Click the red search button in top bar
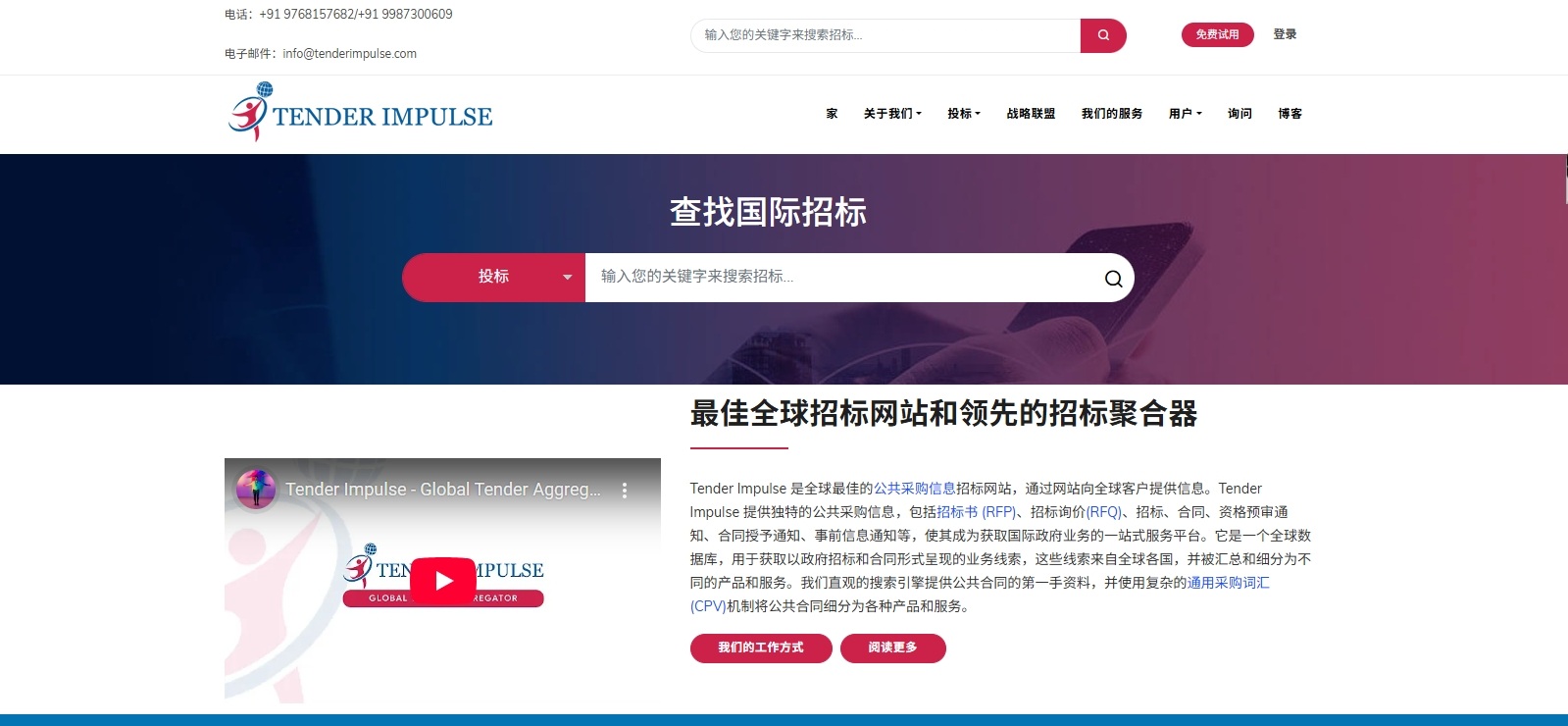Image resolution: width=1568 pixels, height=726 pixels. 1103,35
